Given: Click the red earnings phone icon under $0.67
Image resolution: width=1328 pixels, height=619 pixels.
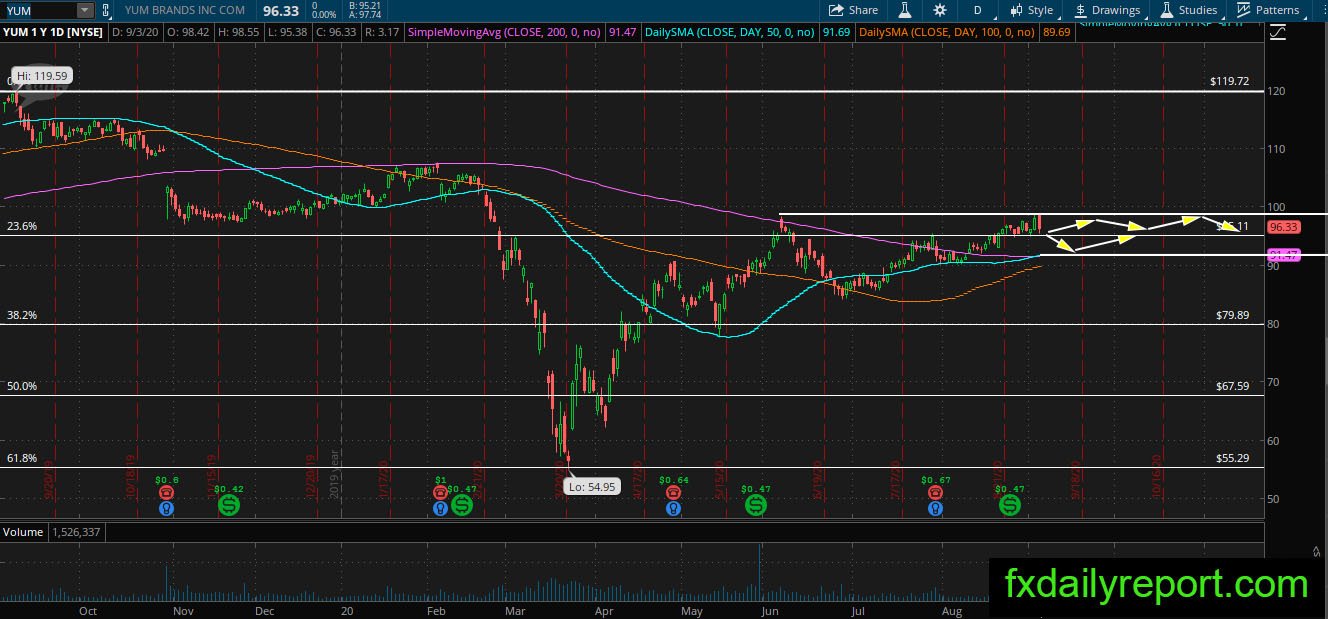Looking at the screenshot, I should coord(934,493).
